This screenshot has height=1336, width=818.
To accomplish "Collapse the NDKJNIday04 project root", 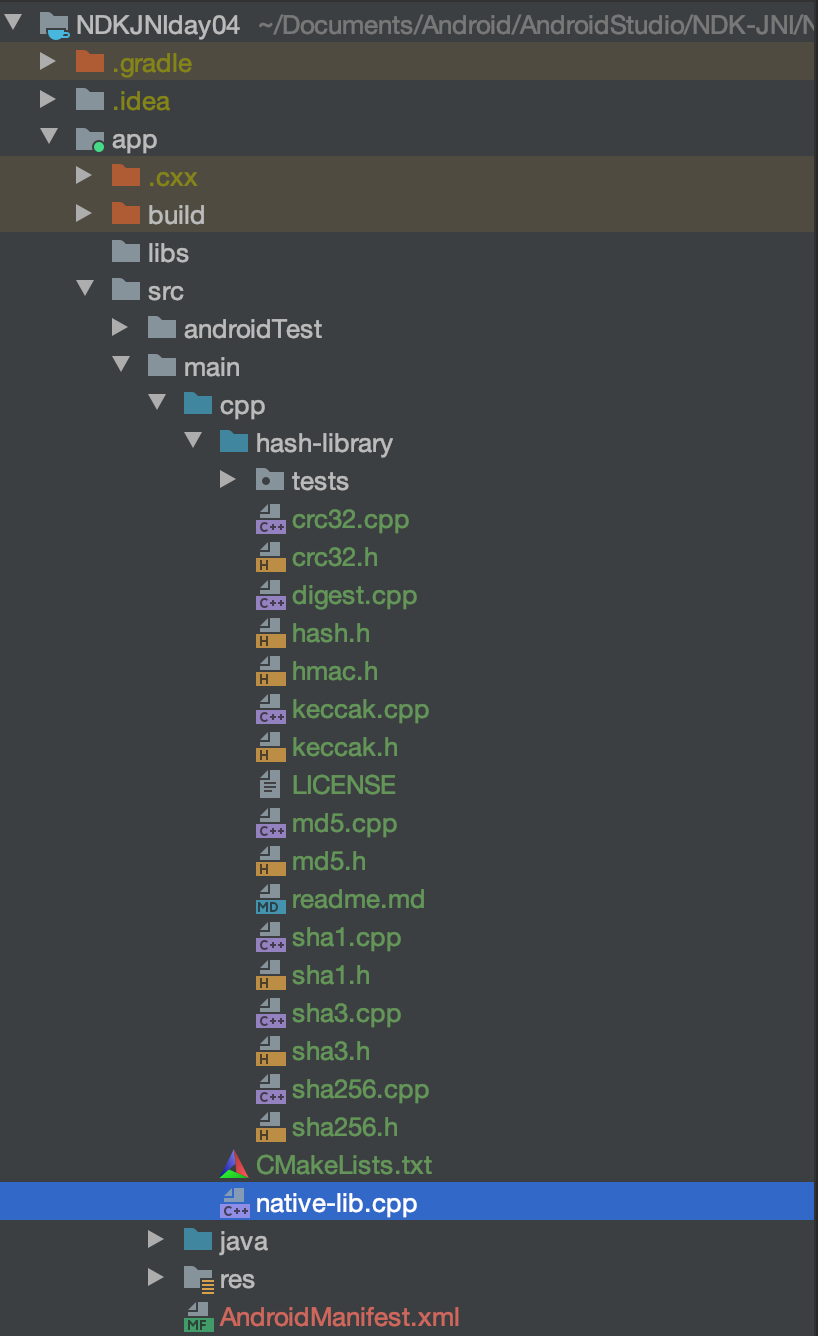I will (13, 24).
